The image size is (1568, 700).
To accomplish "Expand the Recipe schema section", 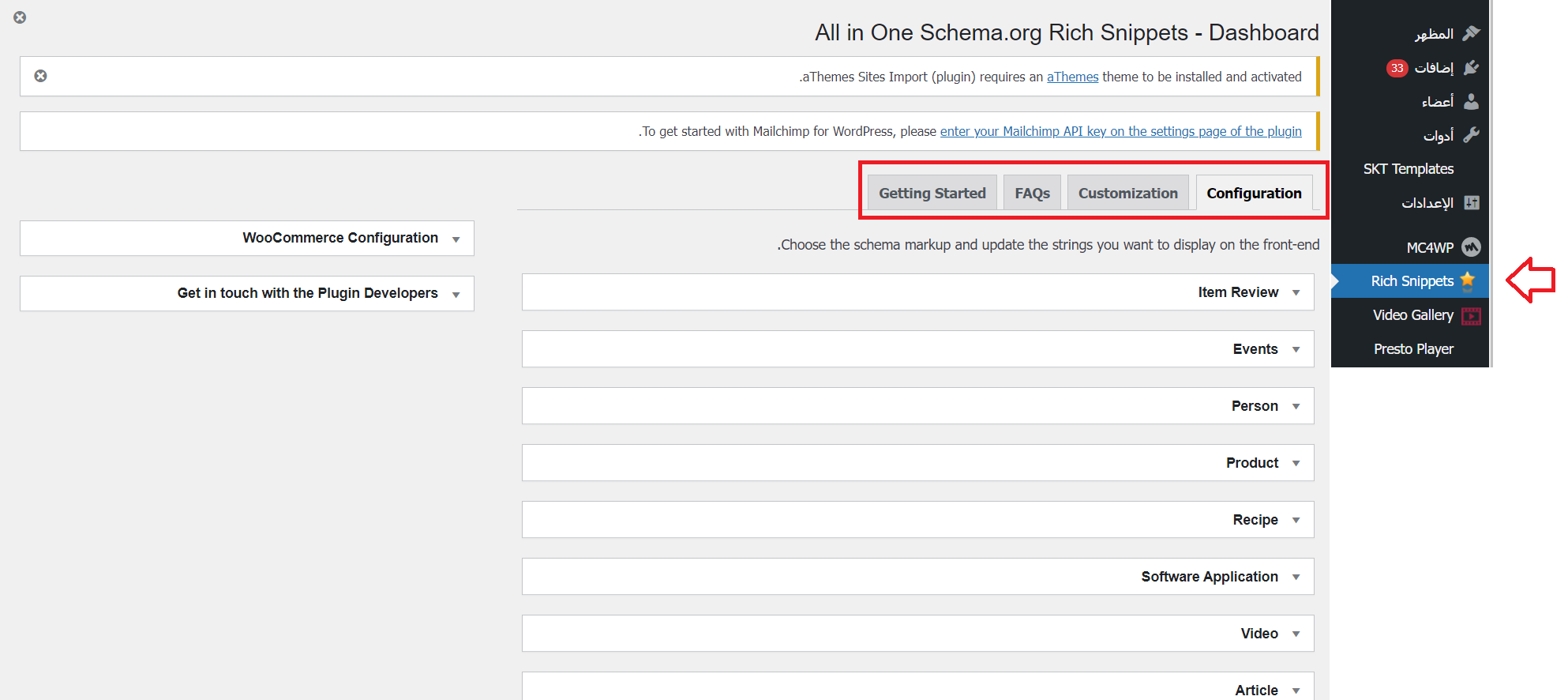I will [x=1296, y=521].
